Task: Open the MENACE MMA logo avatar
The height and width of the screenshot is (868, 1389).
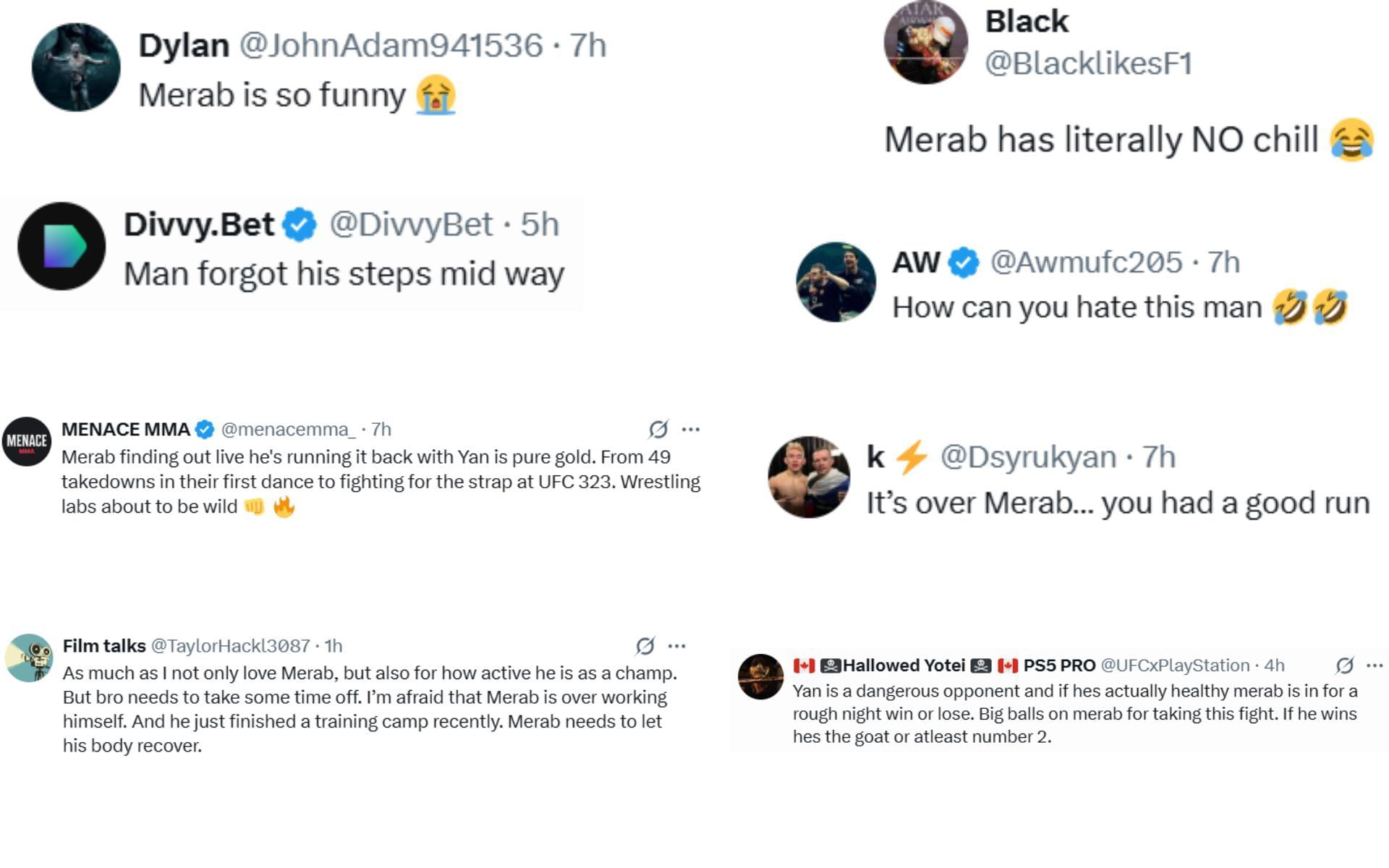Action: coord(27,441)
